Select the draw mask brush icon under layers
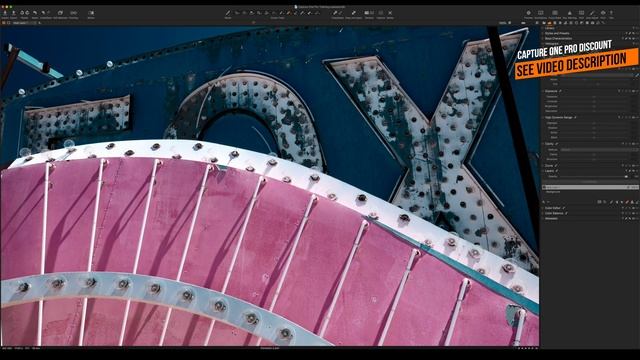This screenshot has height=360, width=640. pyautogui.click(x=611, y=202)
